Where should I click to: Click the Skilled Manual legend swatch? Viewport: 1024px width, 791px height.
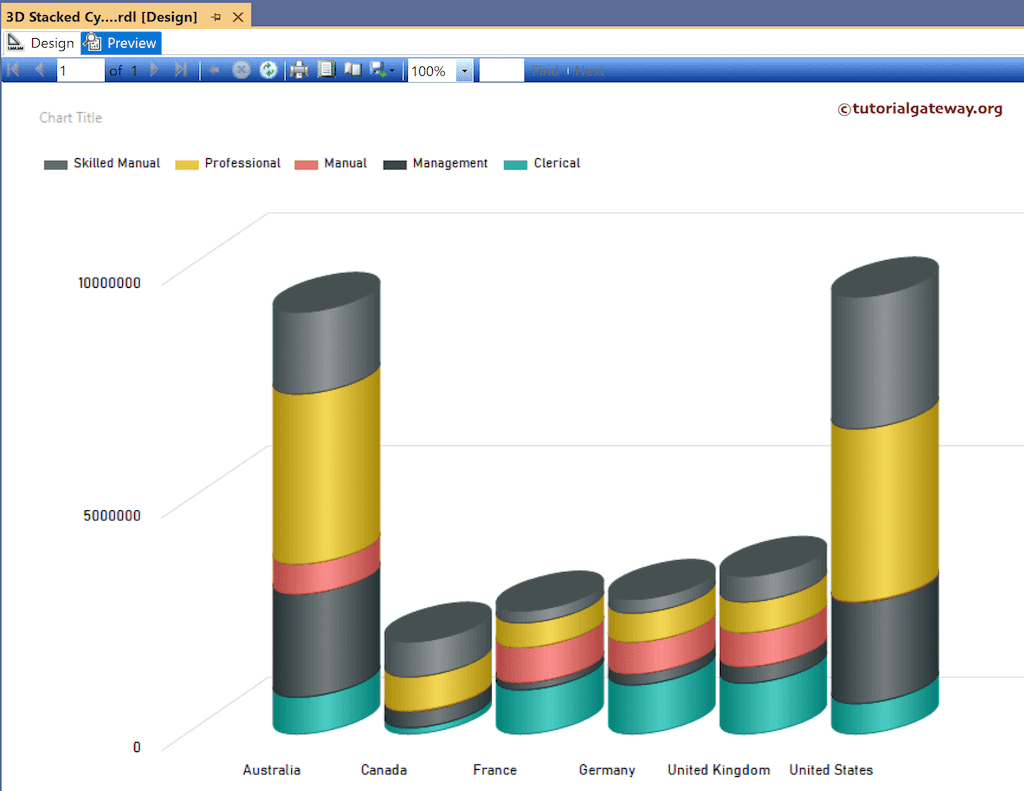click(53, 163)
